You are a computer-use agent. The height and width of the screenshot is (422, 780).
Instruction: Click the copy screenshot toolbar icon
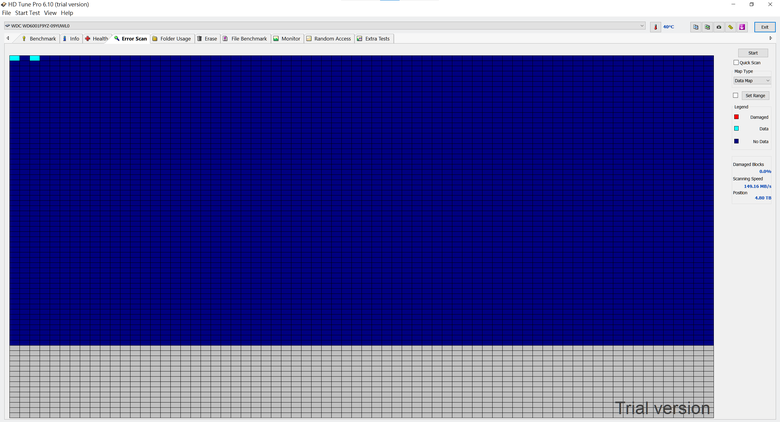coord(707,27)
